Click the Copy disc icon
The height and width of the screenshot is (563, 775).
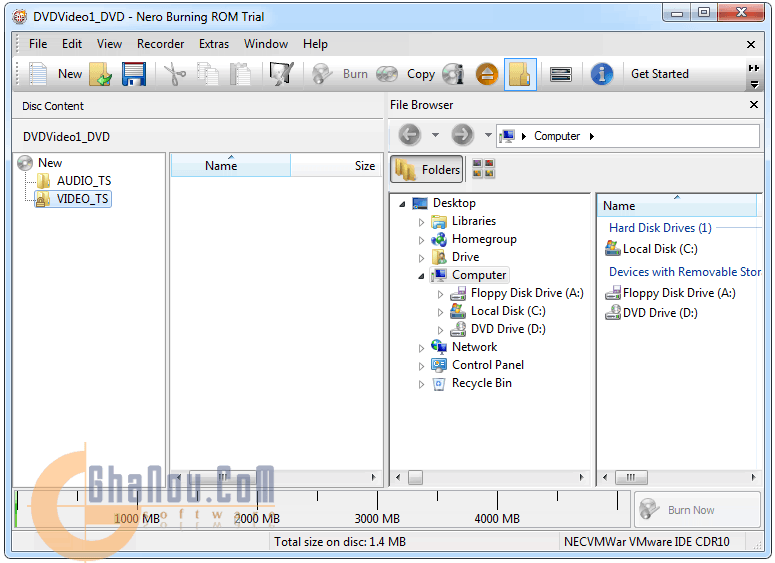pos(387,74)
